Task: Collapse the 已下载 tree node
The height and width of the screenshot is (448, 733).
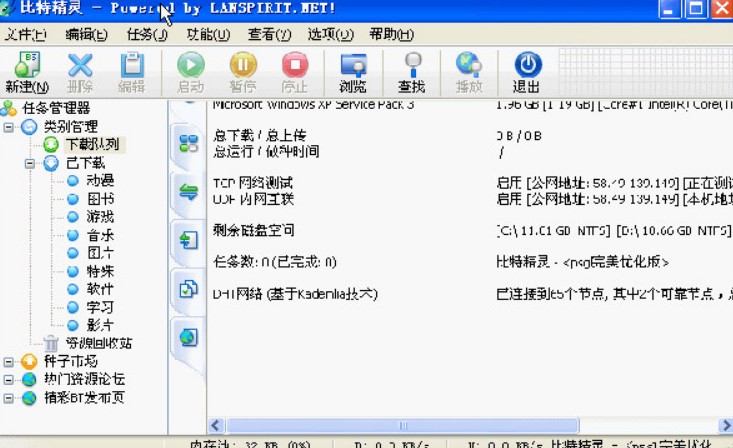Action: (x=30, y=163)
